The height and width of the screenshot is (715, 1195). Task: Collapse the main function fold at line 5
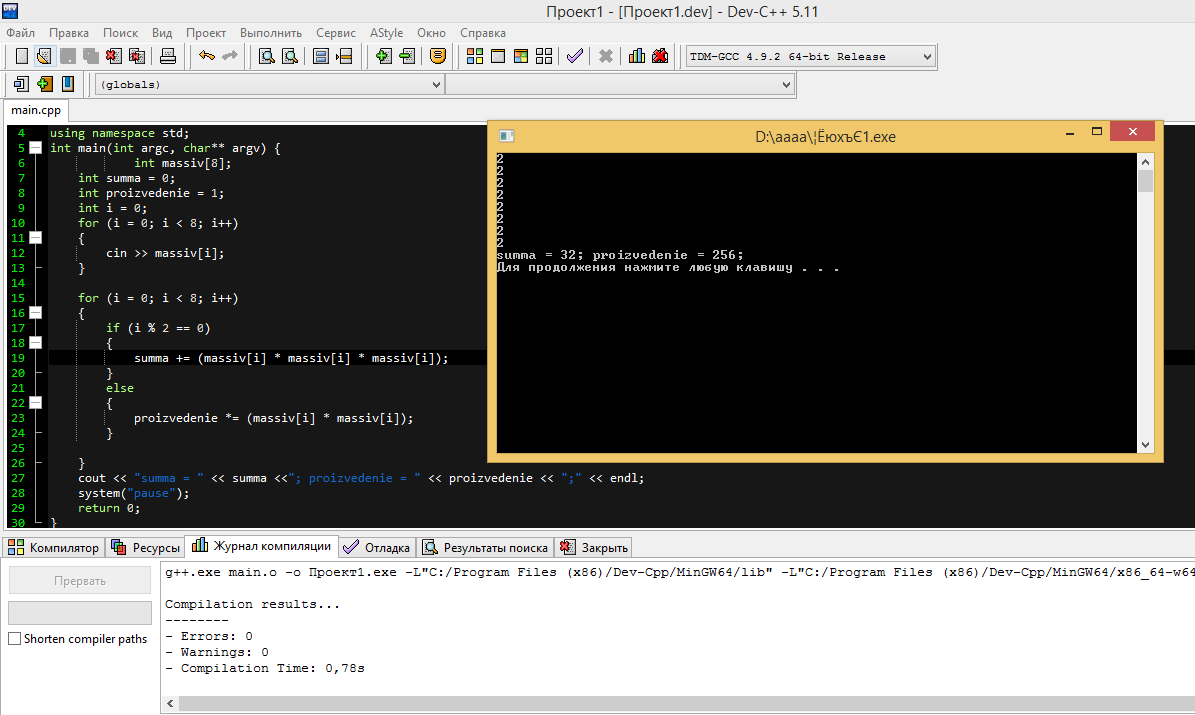[35, 148]
